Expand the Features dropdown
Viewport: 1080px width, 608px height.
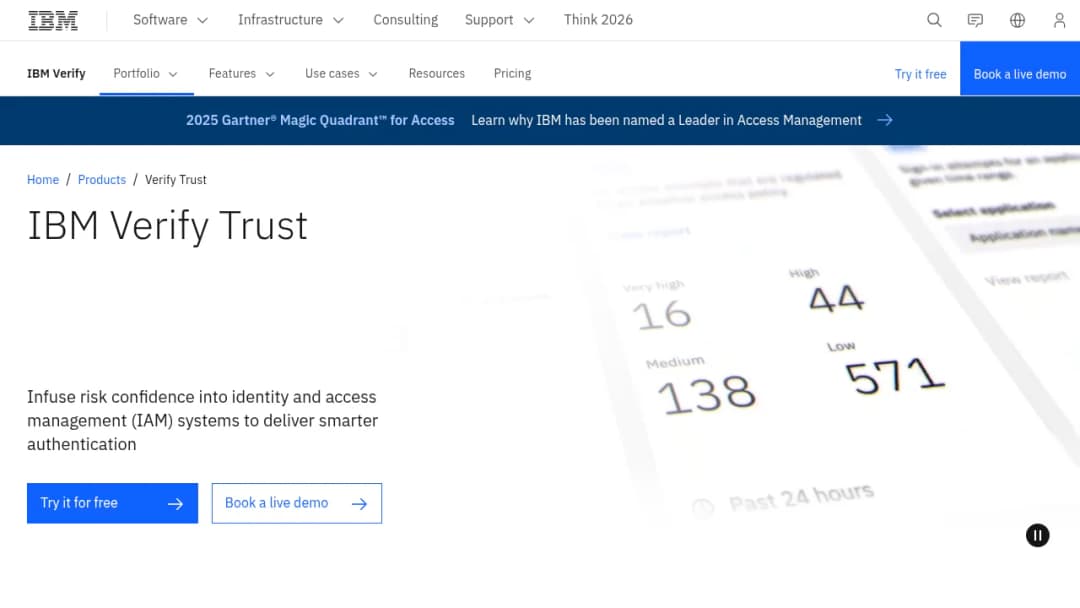click(x=242, y=74)
